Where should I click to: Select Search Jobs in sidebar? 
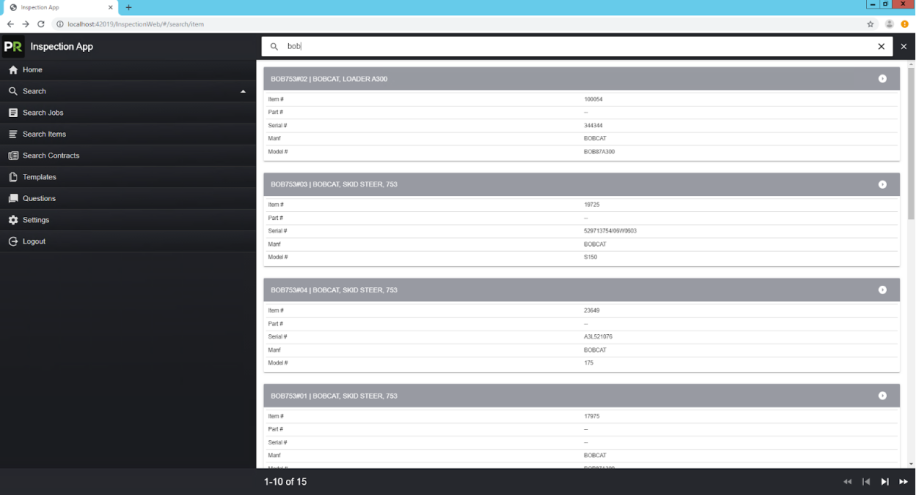tap(43, 113)
